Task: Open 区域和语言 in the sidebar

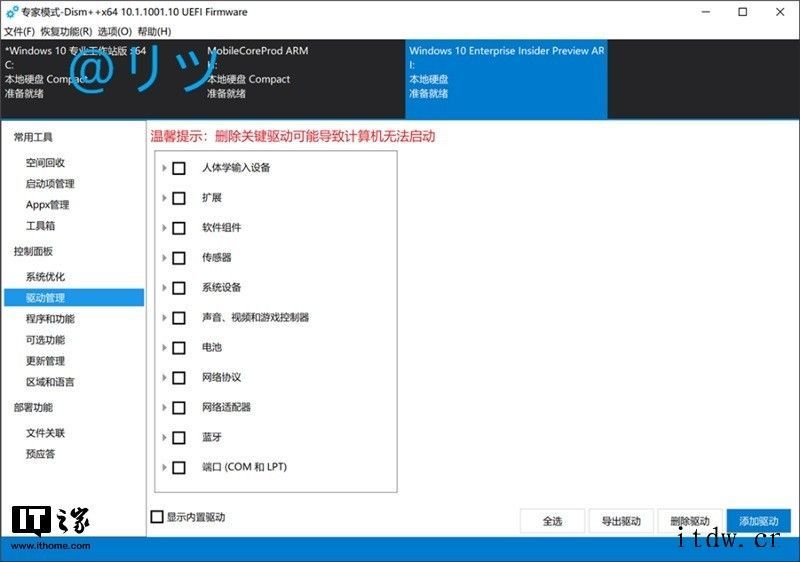Action: 50,381
